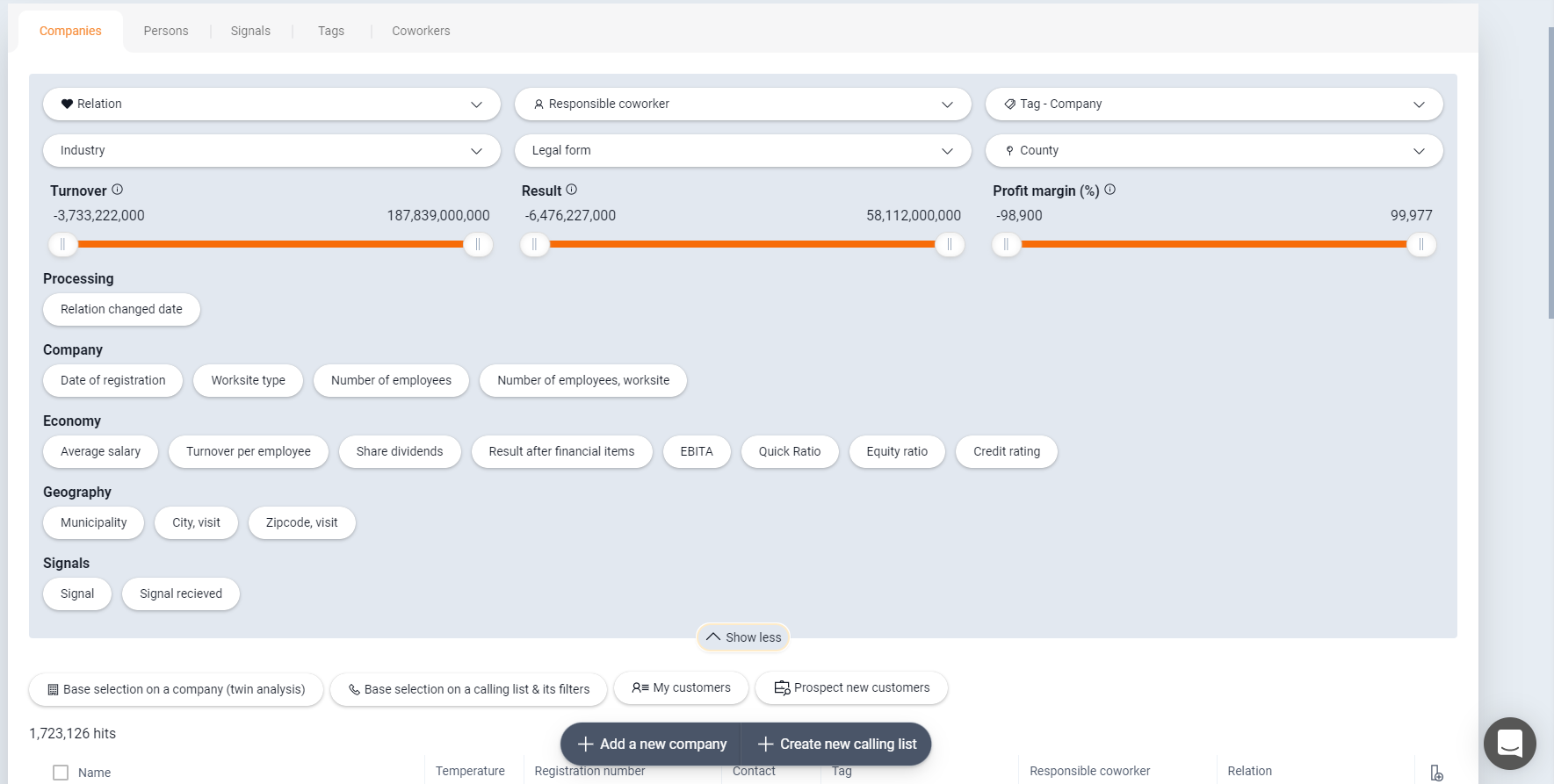The width and height of the screenshot is (1554, 784).
Task: Click the Profit margin info icon
Action: pyautogui.click(x=1110, y=190)
